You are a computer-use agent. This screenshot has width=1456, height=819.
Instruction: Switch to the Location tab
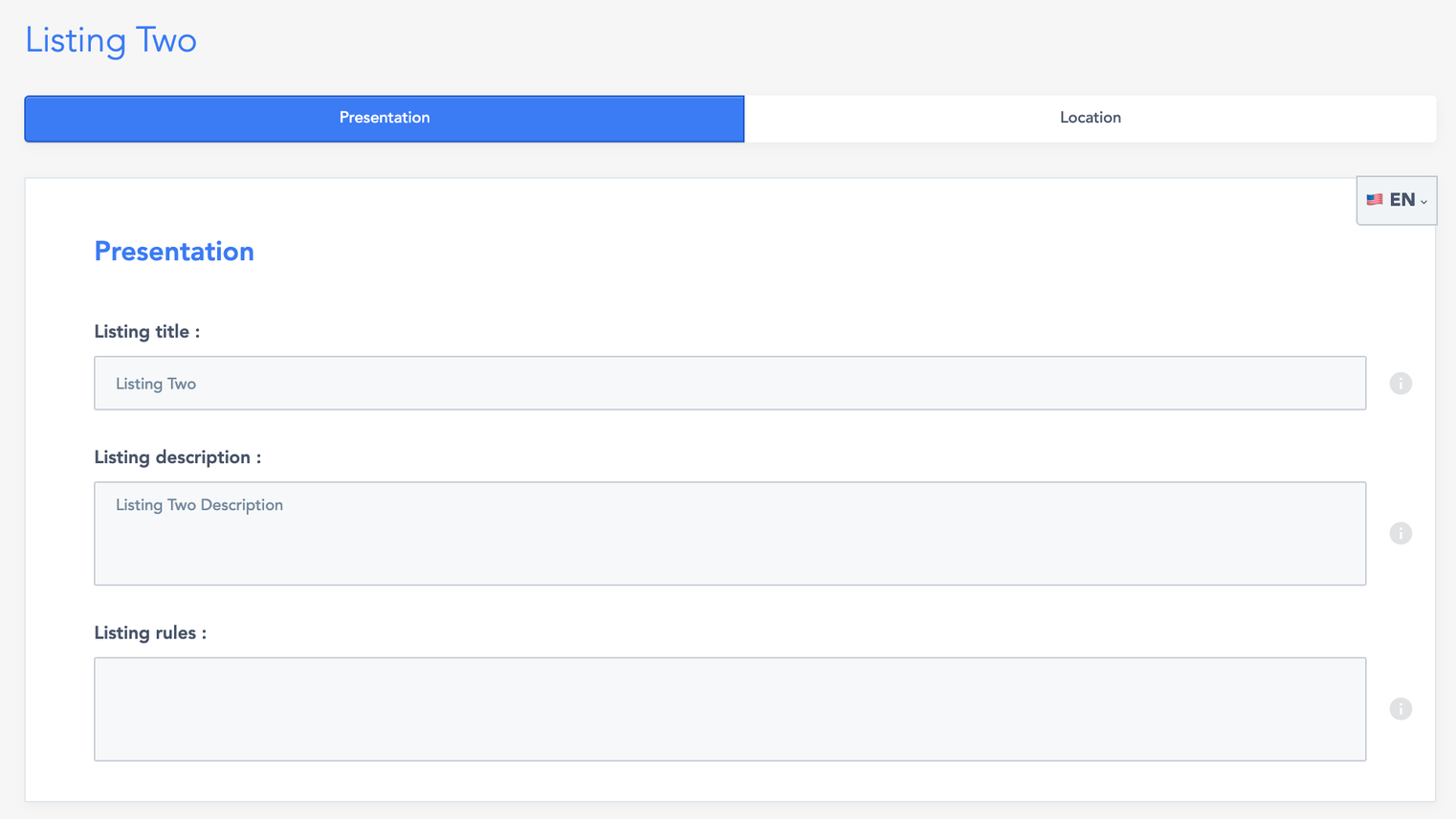click(1090, 119)
